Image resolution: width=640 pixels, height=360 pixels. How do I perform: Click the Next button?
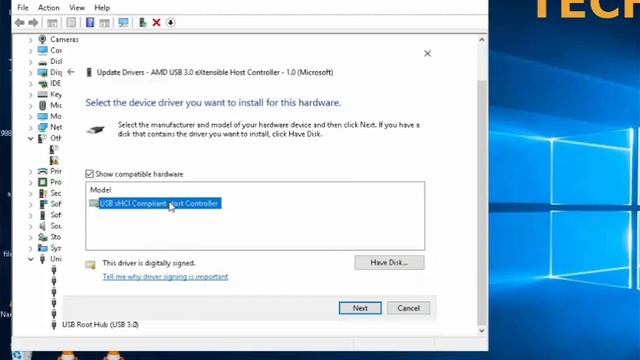(360, 308)
